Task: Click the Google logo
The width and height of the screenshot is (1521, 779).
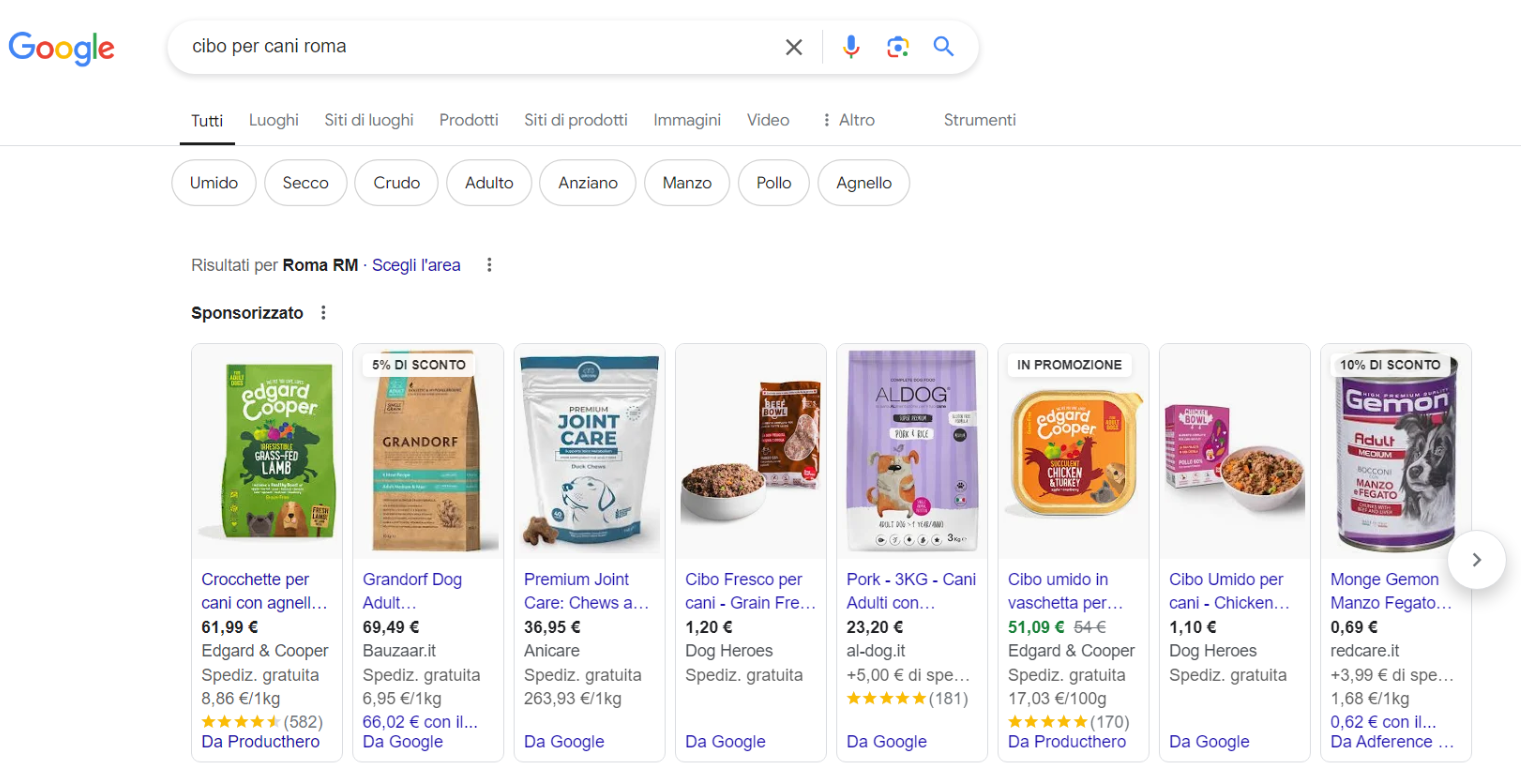Action: [x=62, y=47]
